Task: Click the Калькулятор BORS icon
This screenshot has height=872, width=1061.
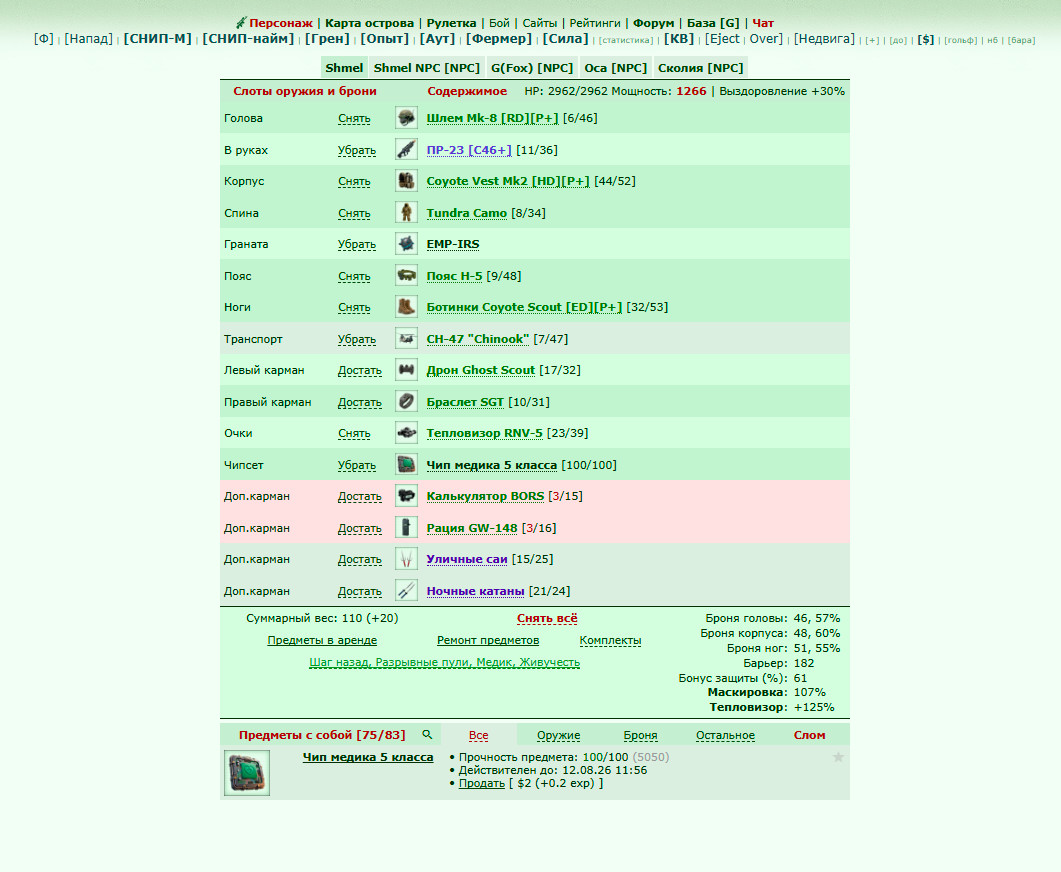Action: coord(406,496)
